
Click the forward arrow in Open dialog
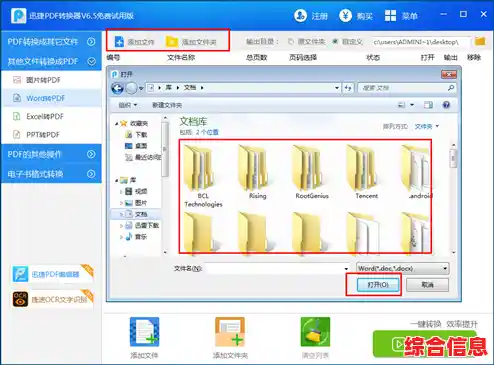132,88
